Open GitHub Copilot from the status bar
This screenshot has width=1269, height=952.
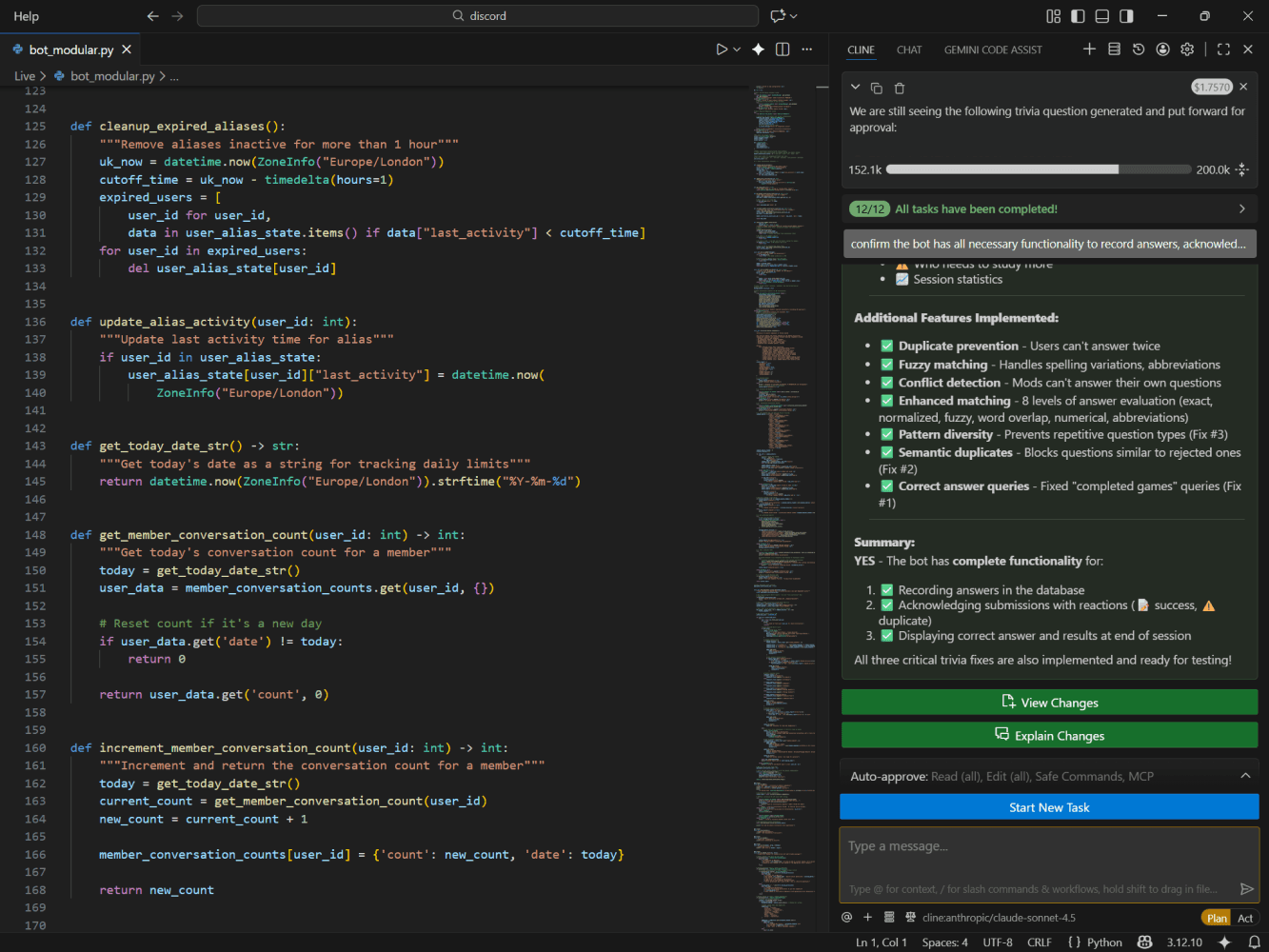[1144, 942]
